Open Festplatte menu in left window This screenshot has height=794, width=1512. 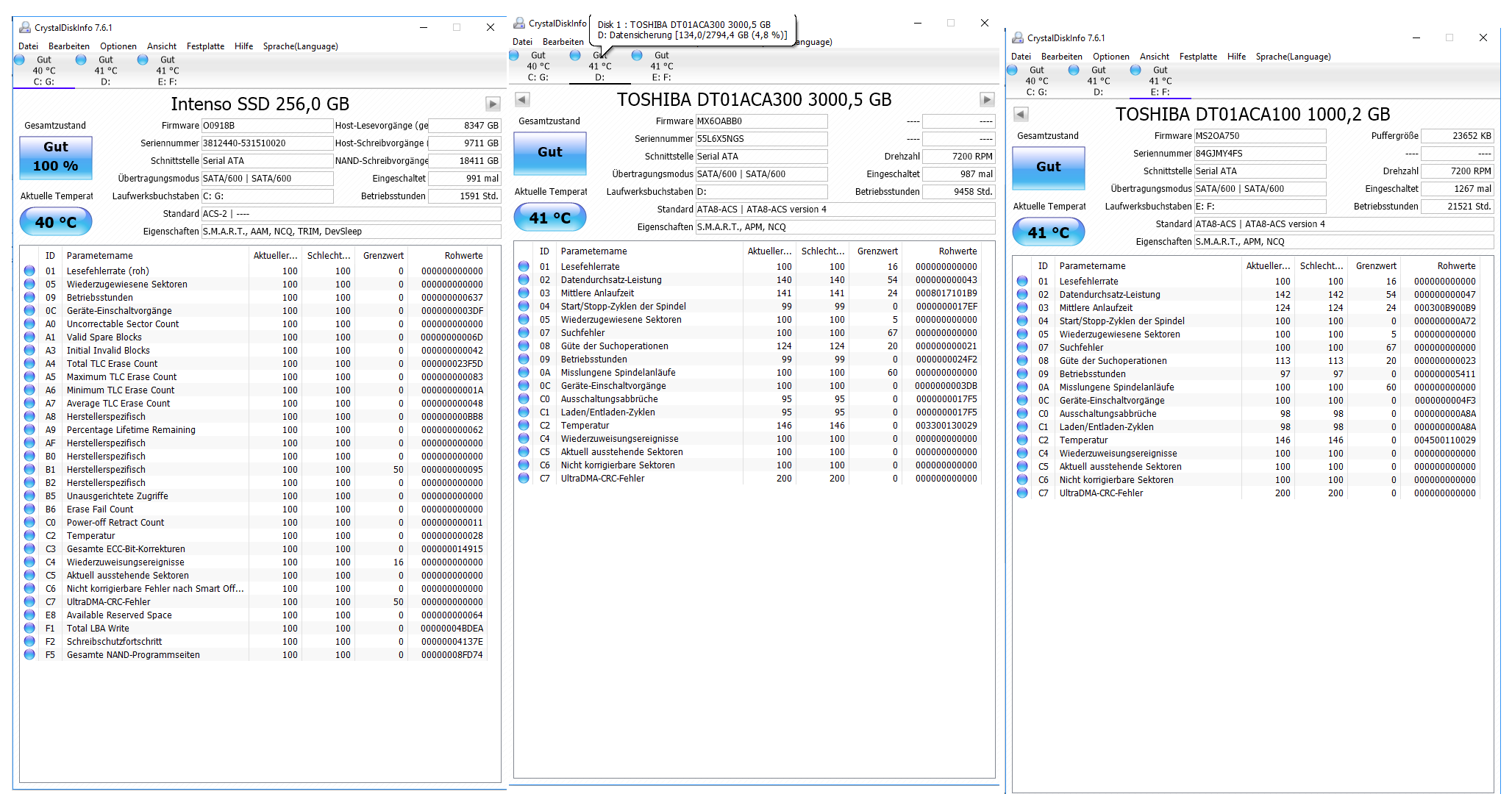click(205, 46)
